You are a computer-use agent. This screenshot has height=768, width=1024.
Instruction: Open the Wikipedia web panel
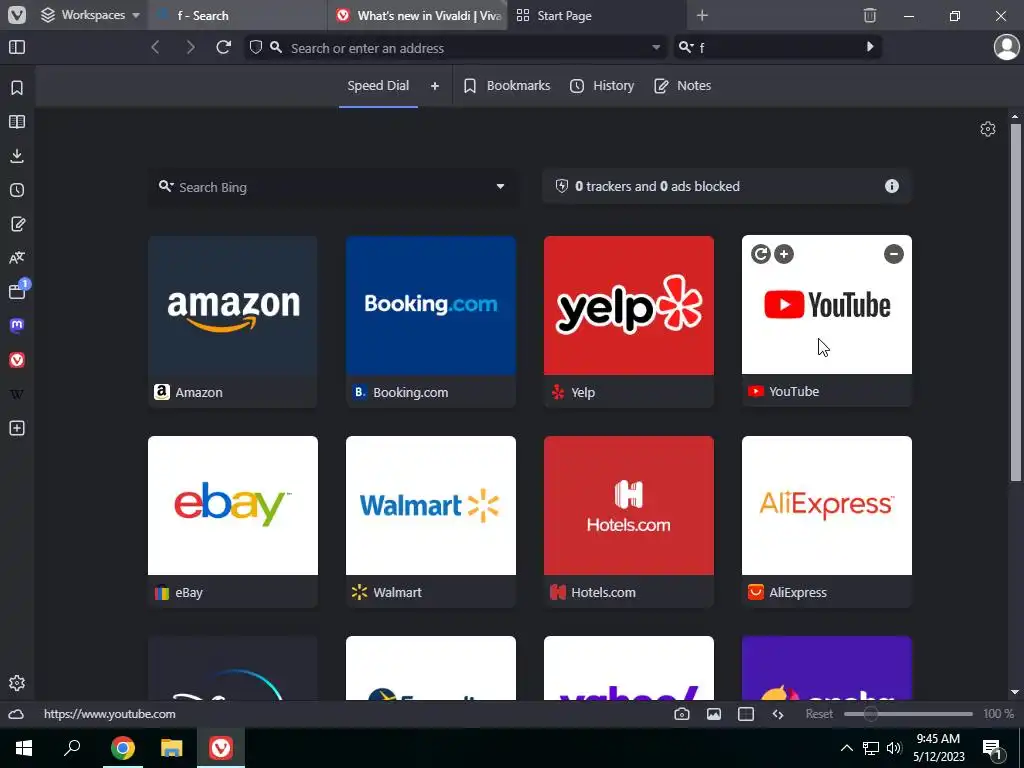pos(17,394)
